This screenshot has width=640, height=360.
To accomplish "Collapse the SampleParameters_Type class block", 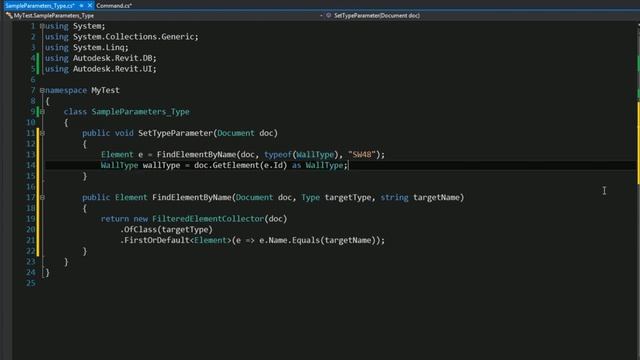I will tap(42, 111).
